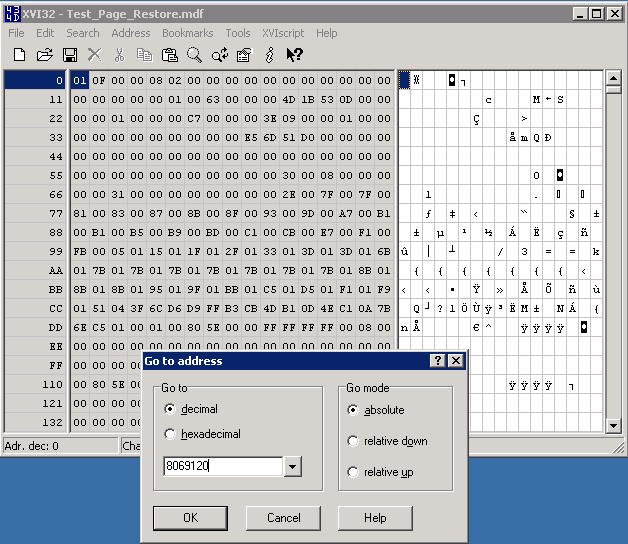Choose the relative down go mode
Image resolution: width=628 pixels, height=544 pixels.
click(353, 441)
